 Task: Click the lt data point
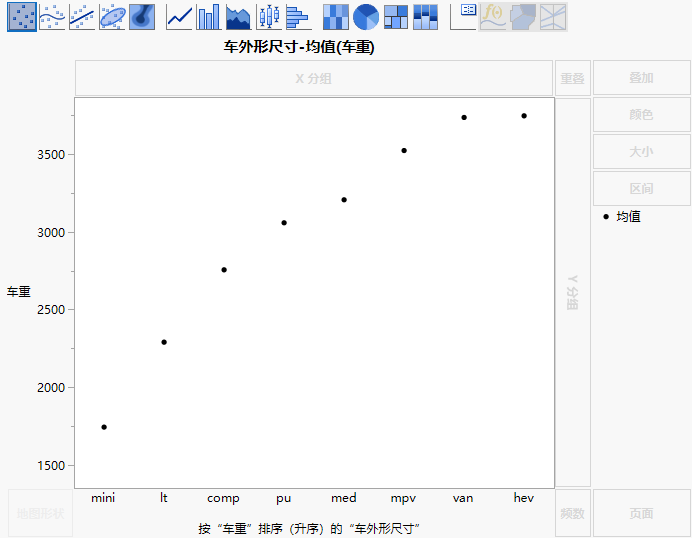pyautogui.click(x=164, y=342)
